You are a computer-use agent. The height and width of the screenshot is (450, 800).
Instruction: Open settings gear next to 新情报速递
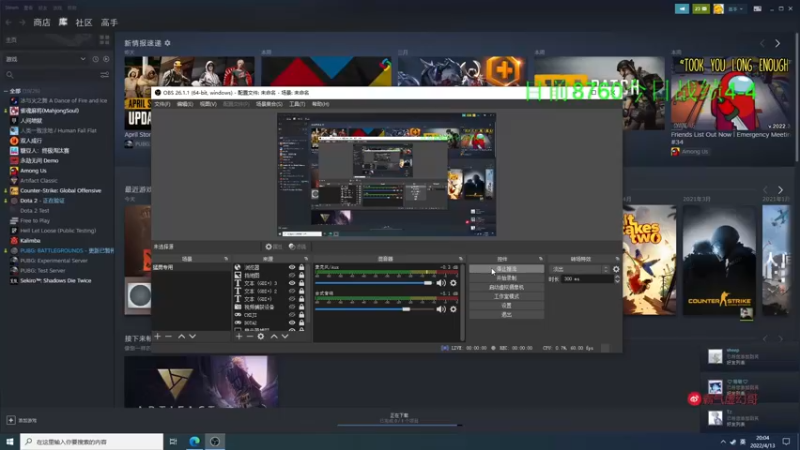pos(167,43)
